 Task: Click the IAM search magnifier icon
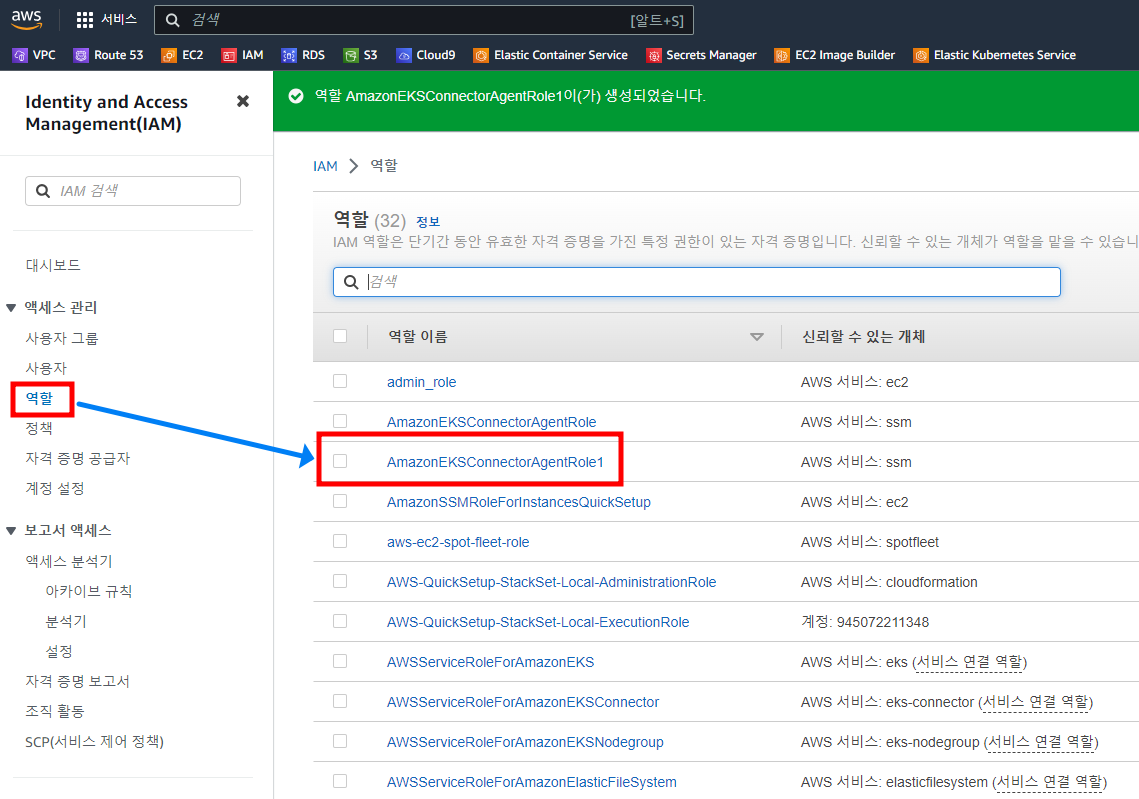[43, 191]
